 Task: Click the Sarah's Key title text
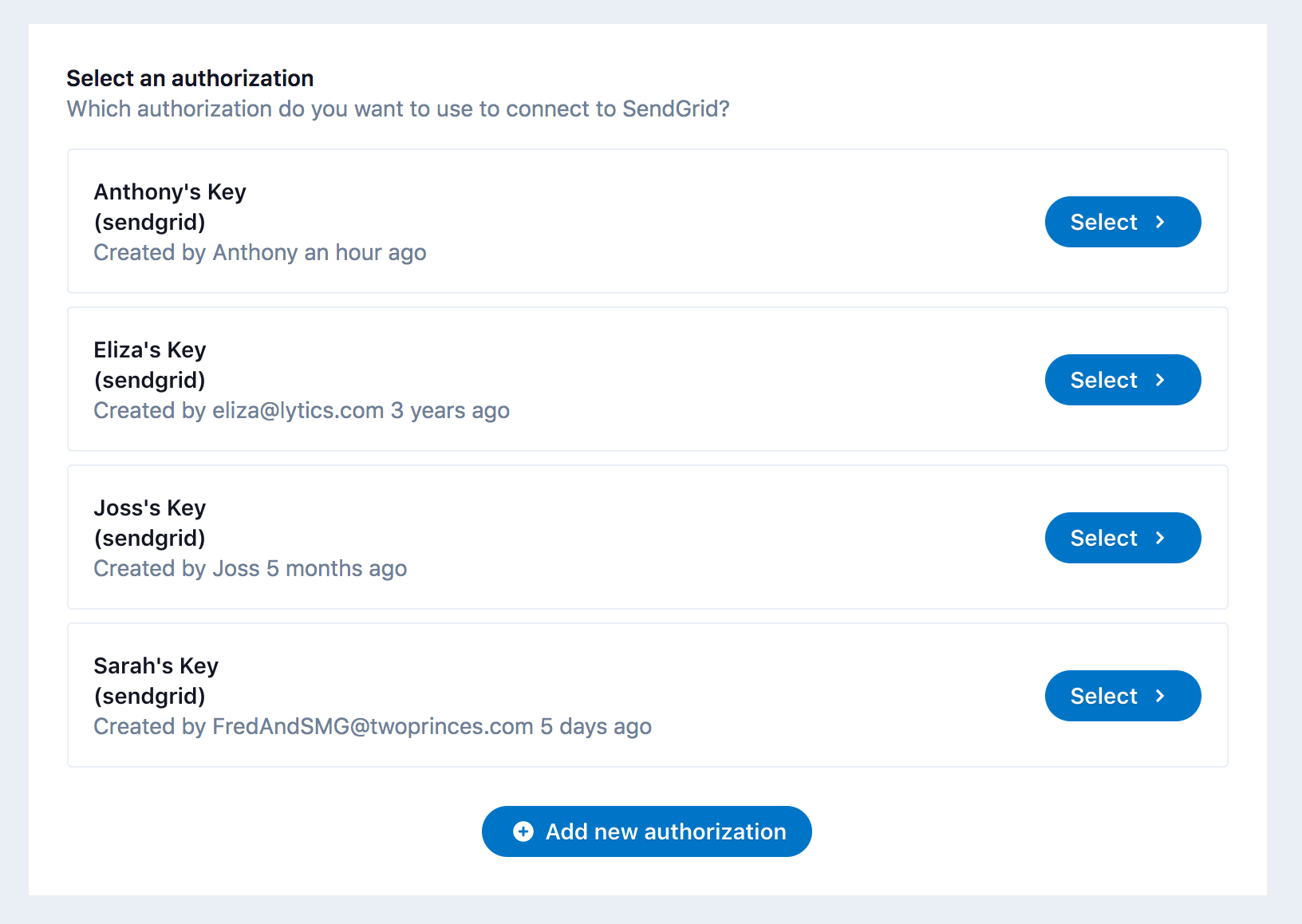click(156, 665)
